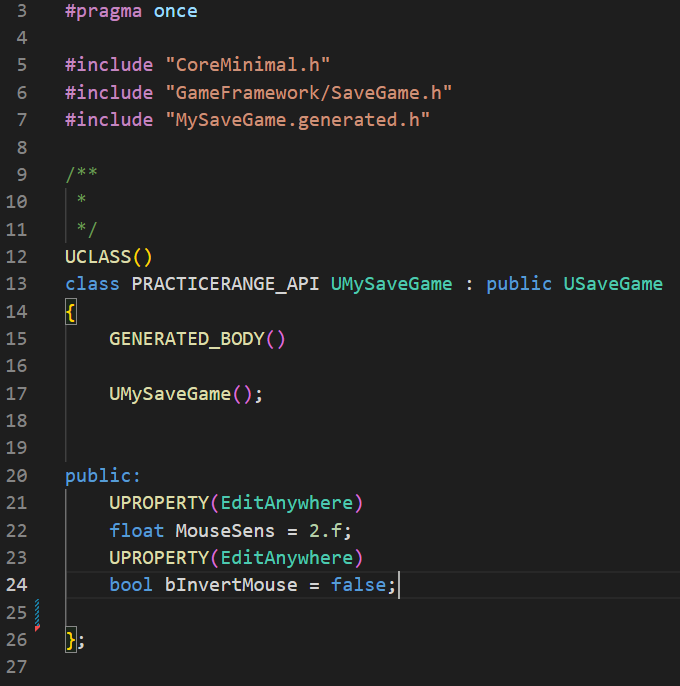The height and width of the screenshot is (686, 680).
Task: Click the PRACTICERANGE_API macro
Action: pos(225,284)
